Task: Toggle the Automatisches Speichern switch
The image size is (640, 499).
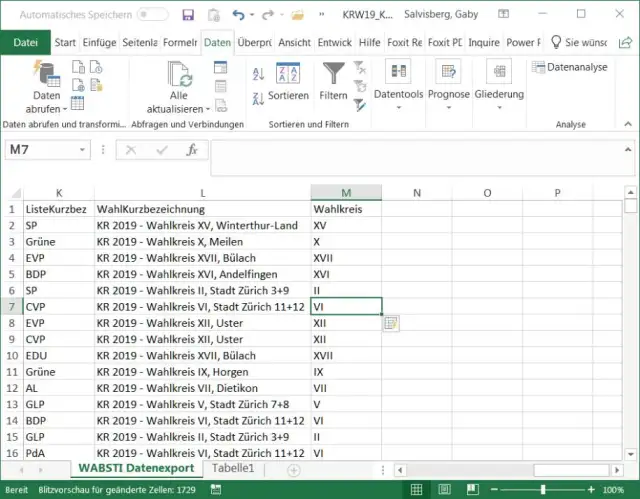Action: click(152, 15)
